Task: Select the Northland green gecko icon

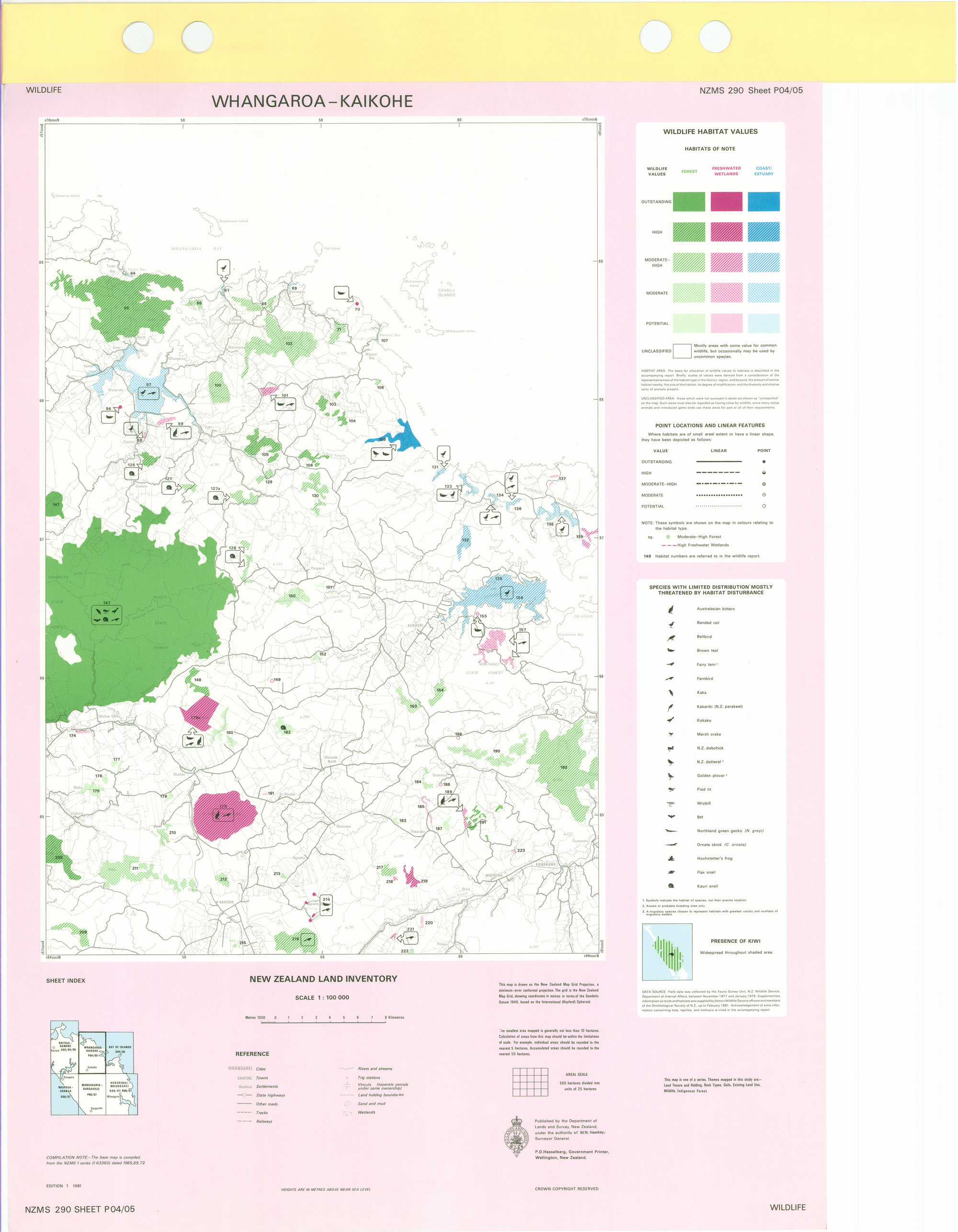Action: click(672, 832)
